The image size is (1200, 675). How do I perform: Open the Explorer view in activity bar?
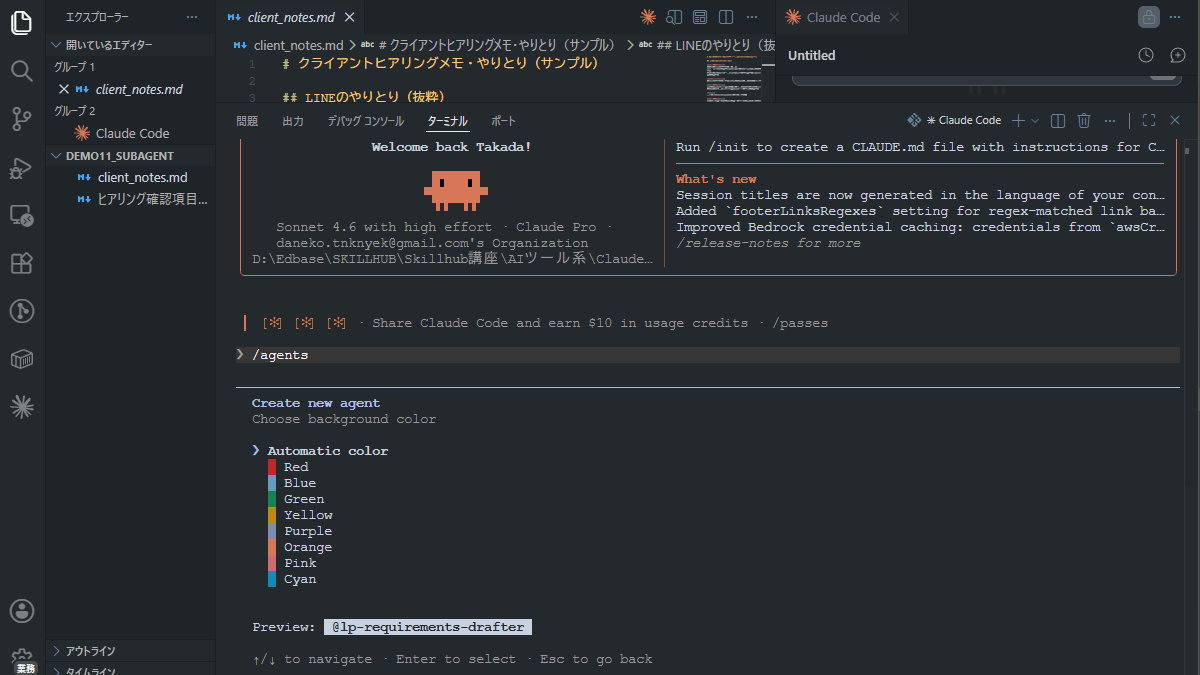click(21, 23)
